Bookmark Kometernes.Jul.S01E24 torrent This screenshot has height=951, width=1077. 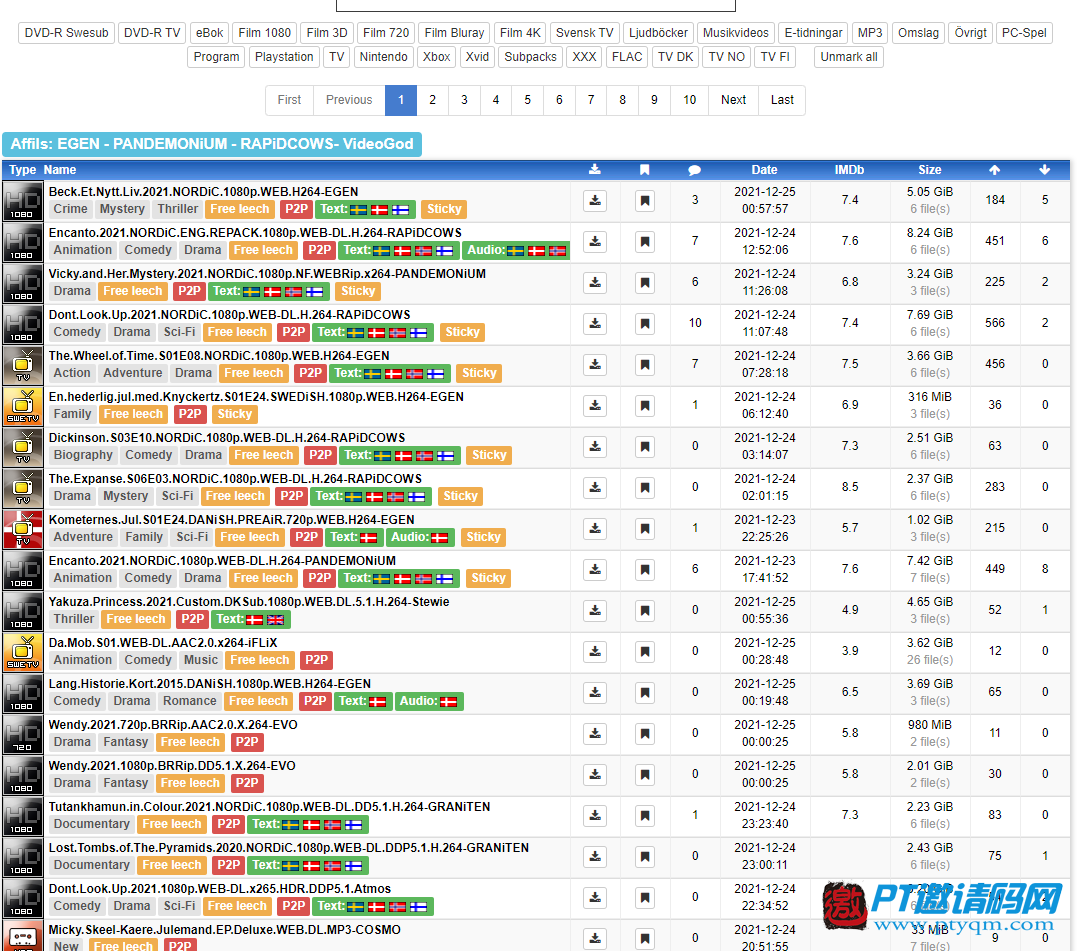644,529
